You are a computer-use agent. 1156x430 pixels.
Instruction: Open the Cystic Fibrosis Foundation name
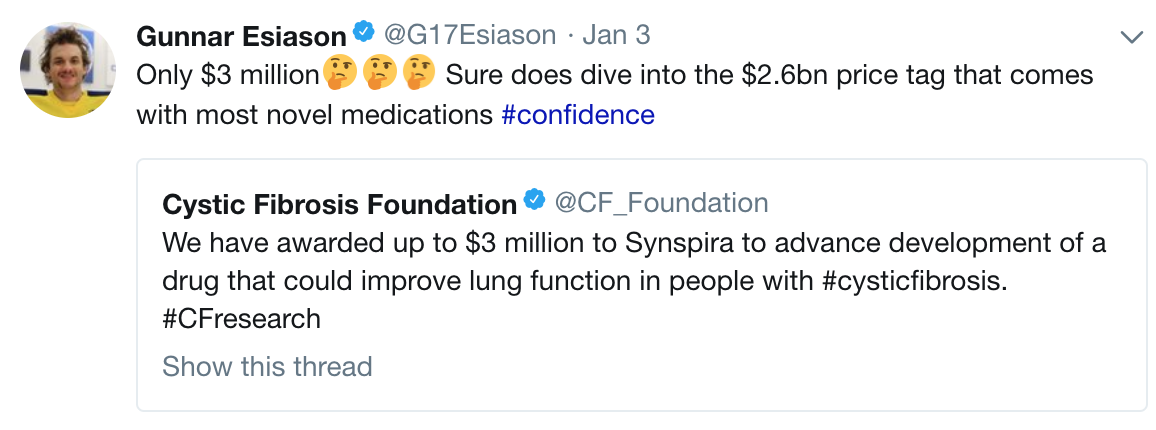coord(340,204)
